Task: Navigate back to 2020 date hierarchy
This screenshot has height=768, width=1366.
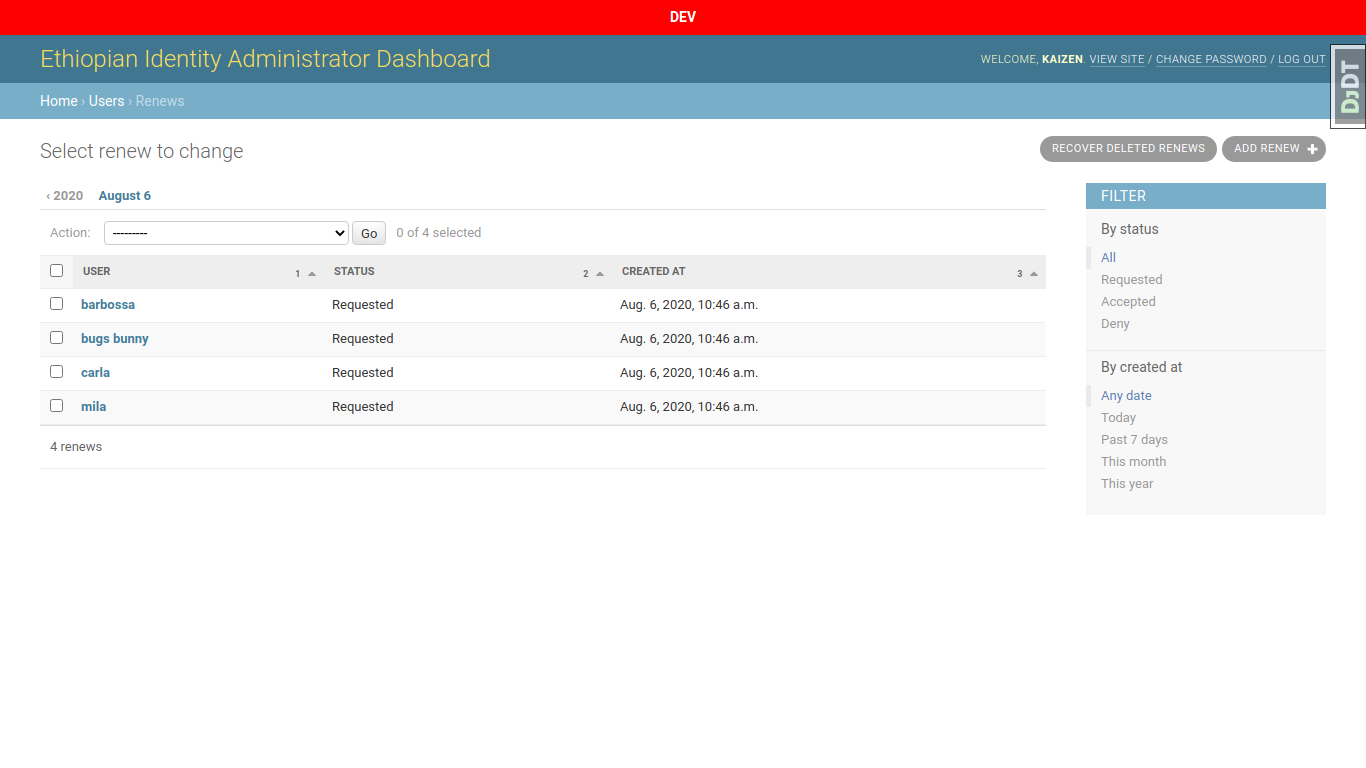Action: click(x=65, y=196)
